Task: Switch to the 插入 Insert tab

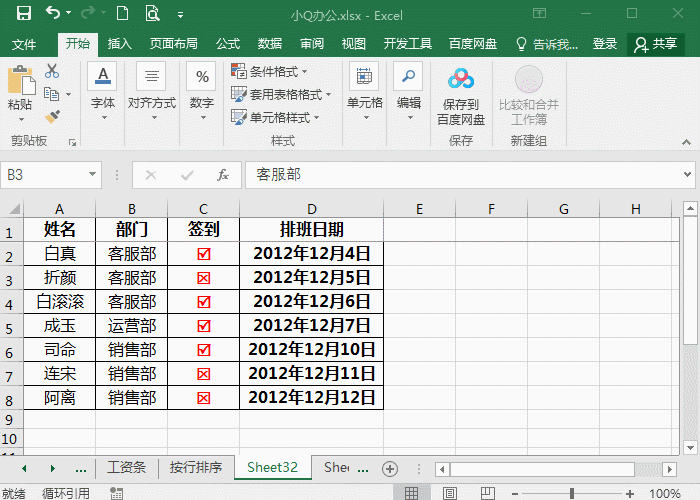Action: [x=120, y=44]
